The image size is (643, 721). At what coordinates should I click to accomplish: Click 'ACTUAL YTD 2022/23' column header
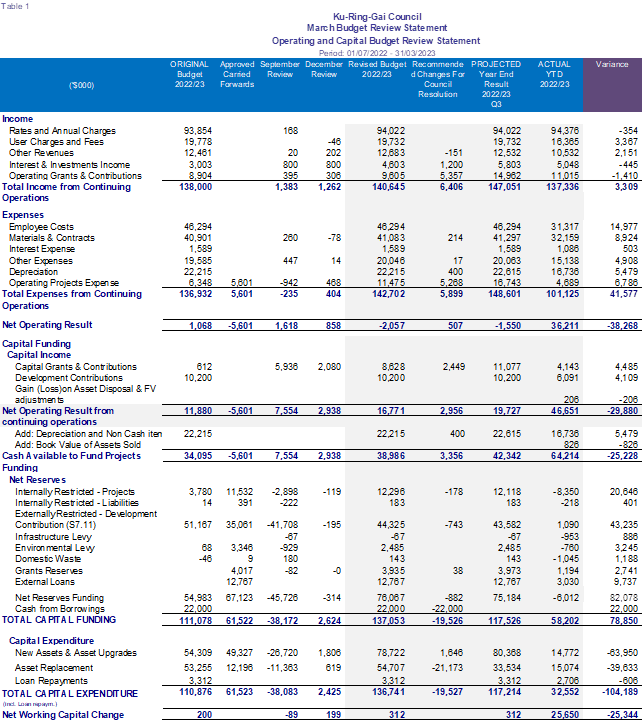pyautogui.click(x=554, y=74)
